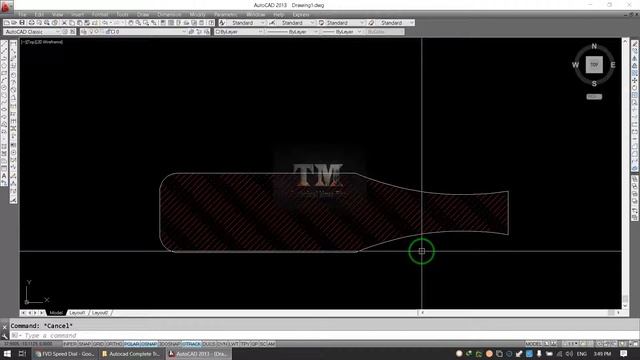Image resolution: width=640 pixels, height=360 pixels.
Task: Open Workspace Settings gear icon
Action: [x=65, y=31]
